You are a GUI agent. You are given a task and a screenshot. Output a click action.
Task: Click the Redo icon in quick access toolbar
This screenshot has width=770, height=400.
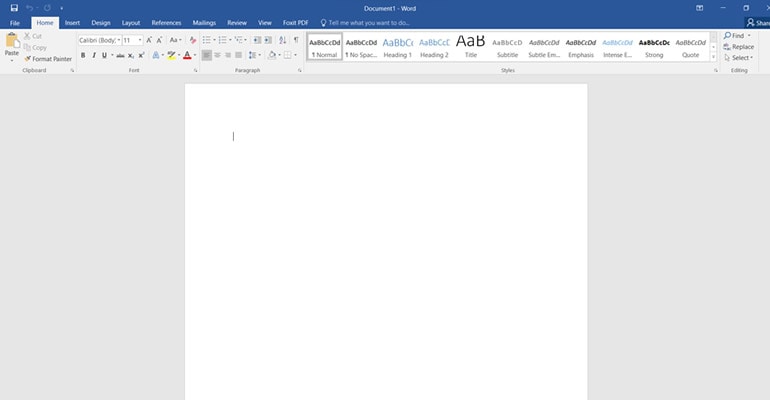coord(47,8)
